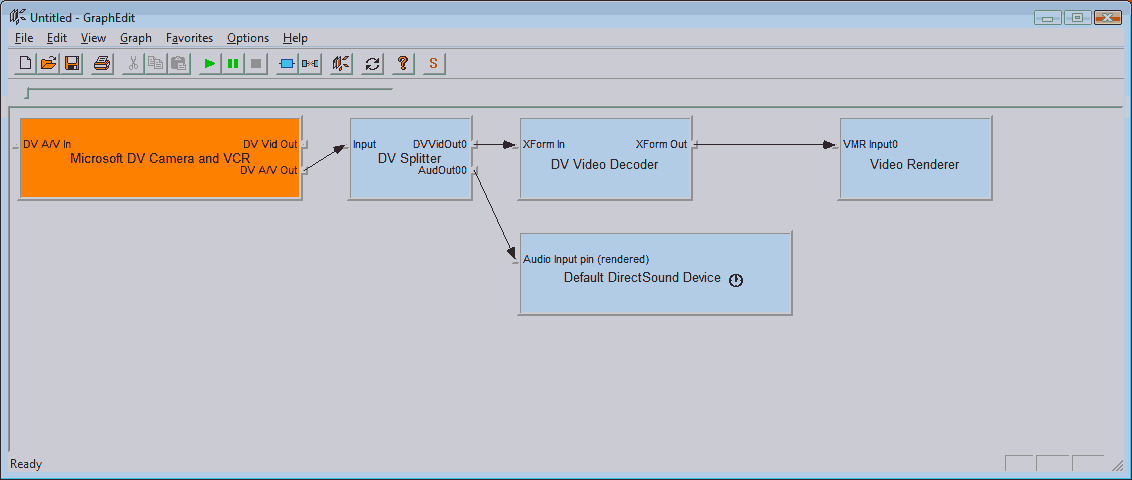Select the DV Splitter filter box
Viewport: 1132px width, 480px height.
point(410,158)
